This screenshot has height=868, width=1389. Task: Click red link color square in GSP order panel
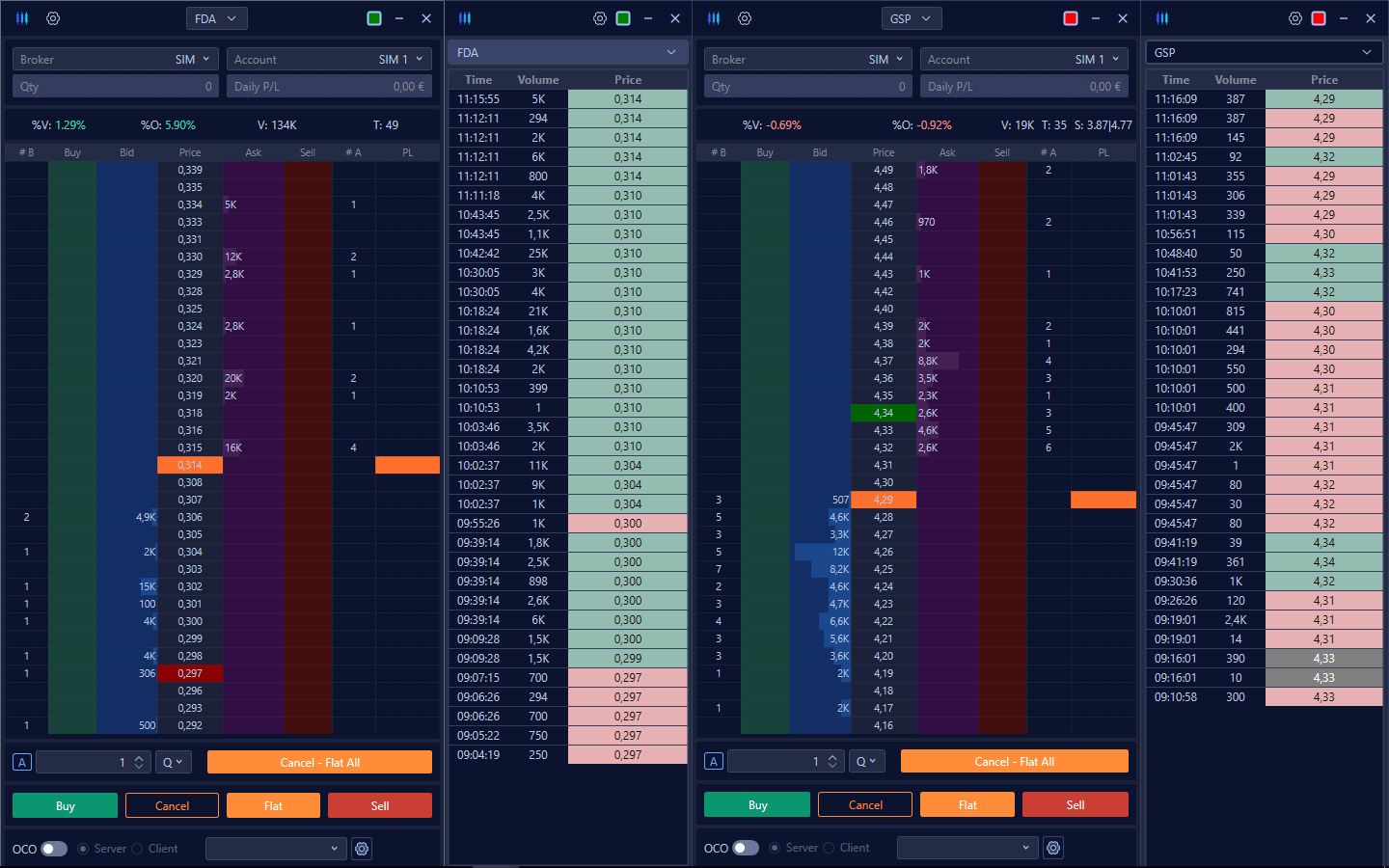[1071, 18]
